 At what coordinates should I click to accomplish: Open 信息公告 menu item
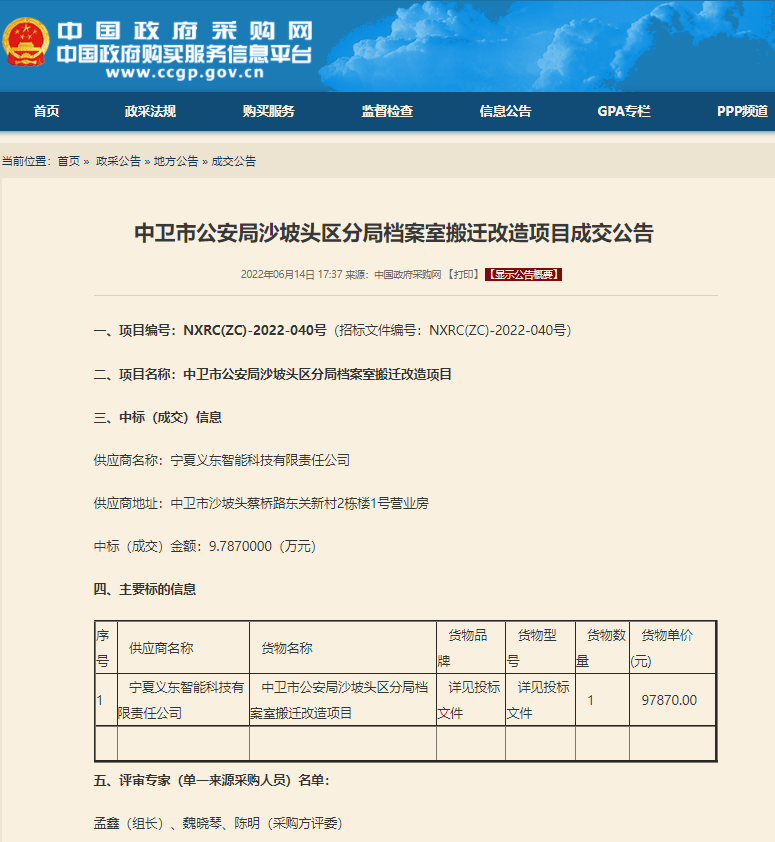[505, 111]
